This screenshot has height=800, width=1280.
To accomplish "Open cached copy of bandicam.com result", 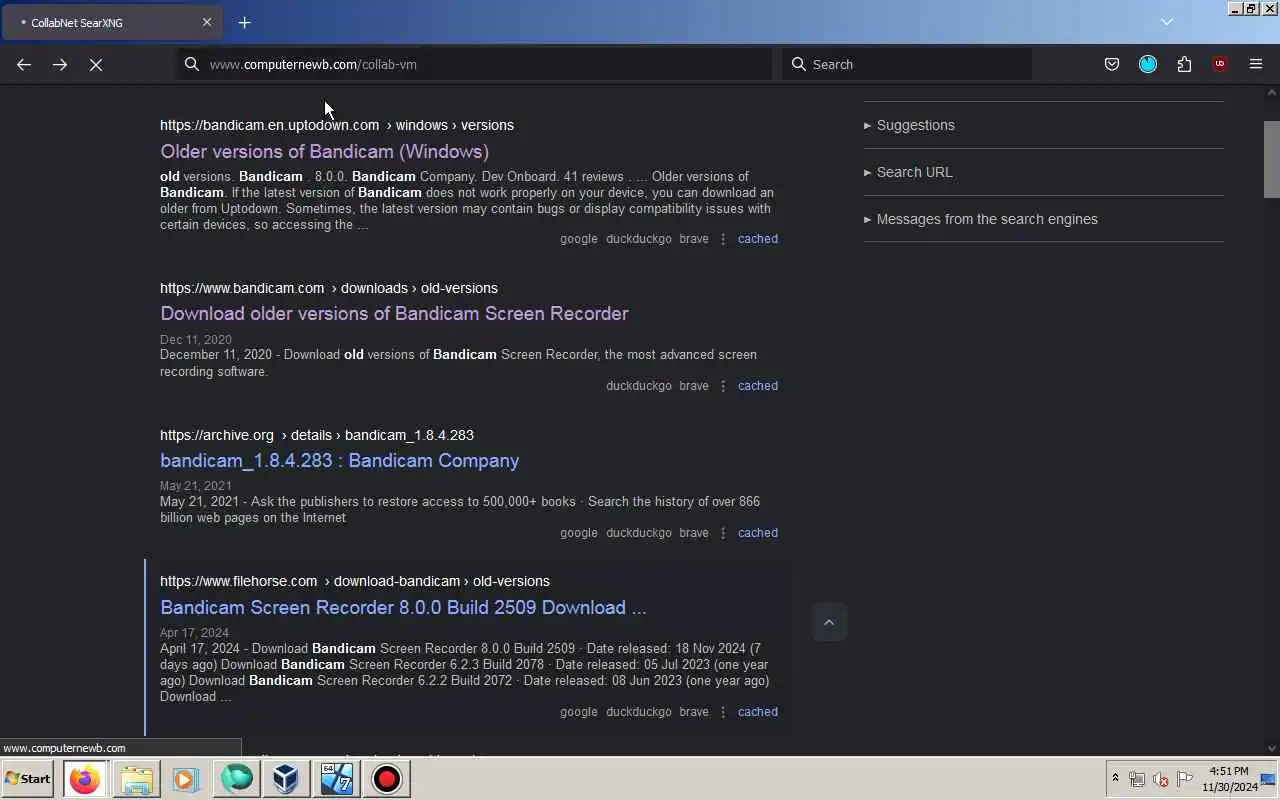I will tap(757, 386).
